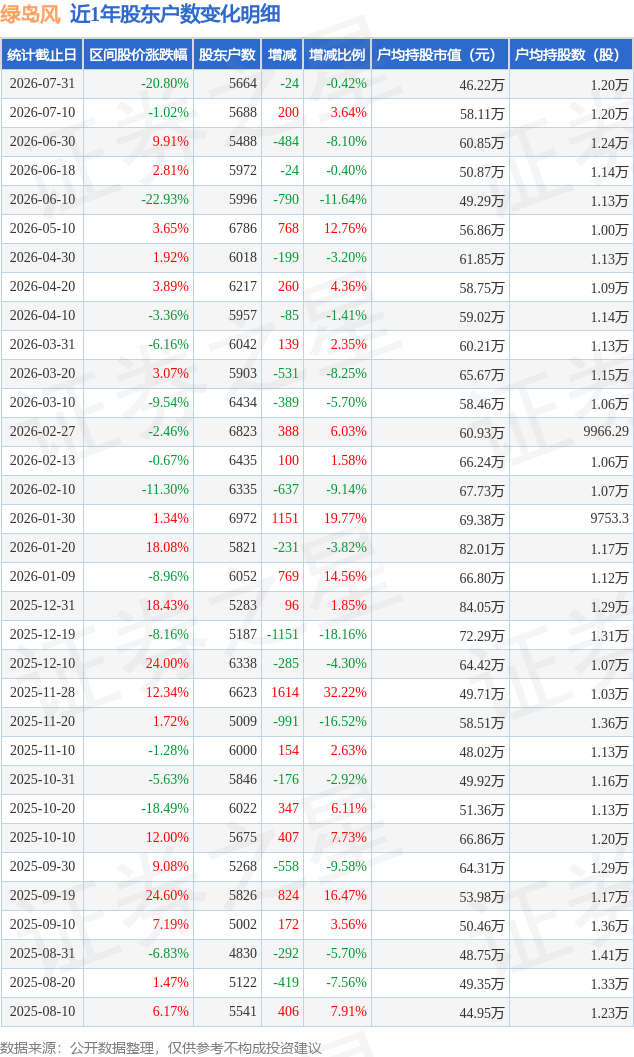Click the 84.05万 market value cell

tap(482, 607)
